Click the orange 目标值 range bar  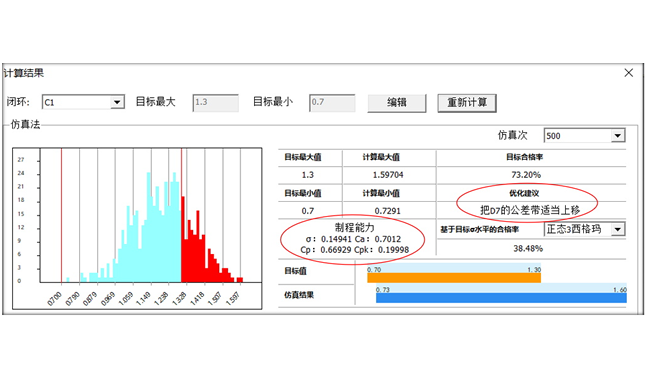[454, 278]
